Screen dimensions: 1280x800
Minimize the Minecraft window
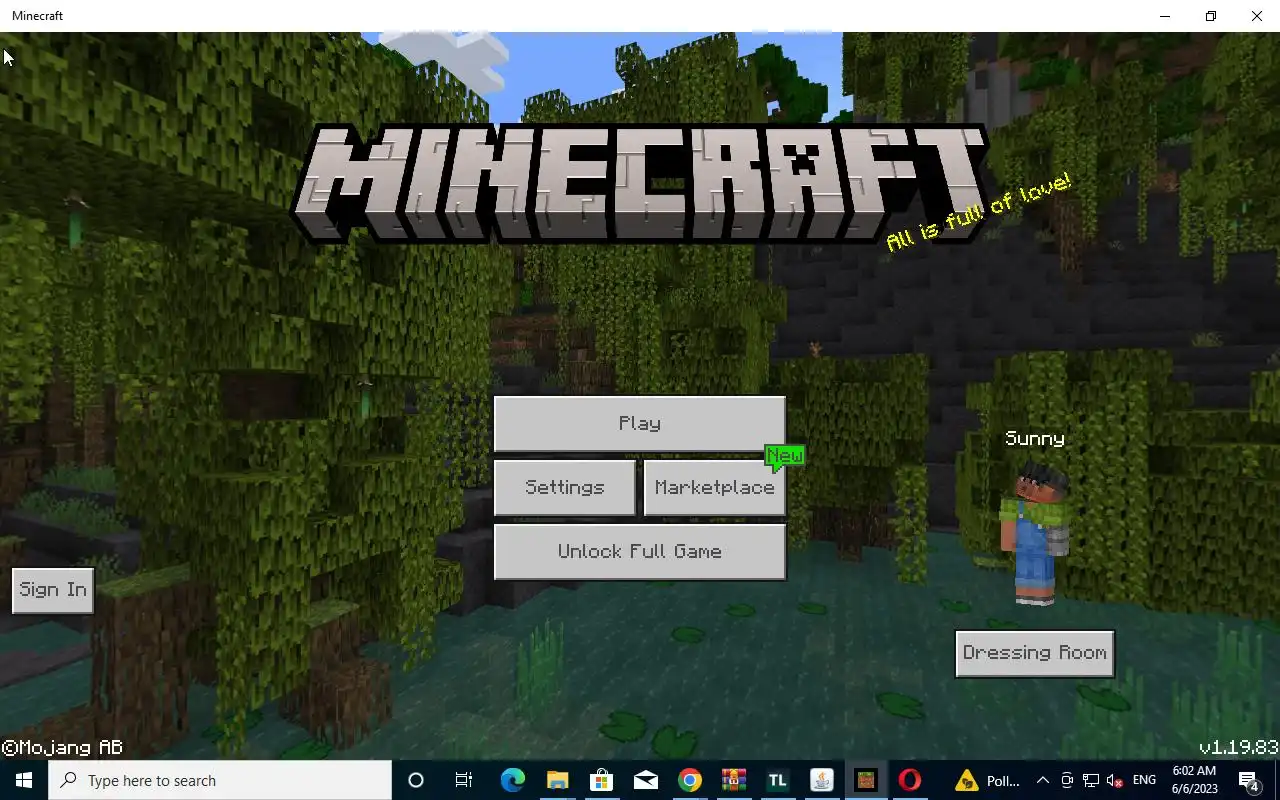[1165, 16]
